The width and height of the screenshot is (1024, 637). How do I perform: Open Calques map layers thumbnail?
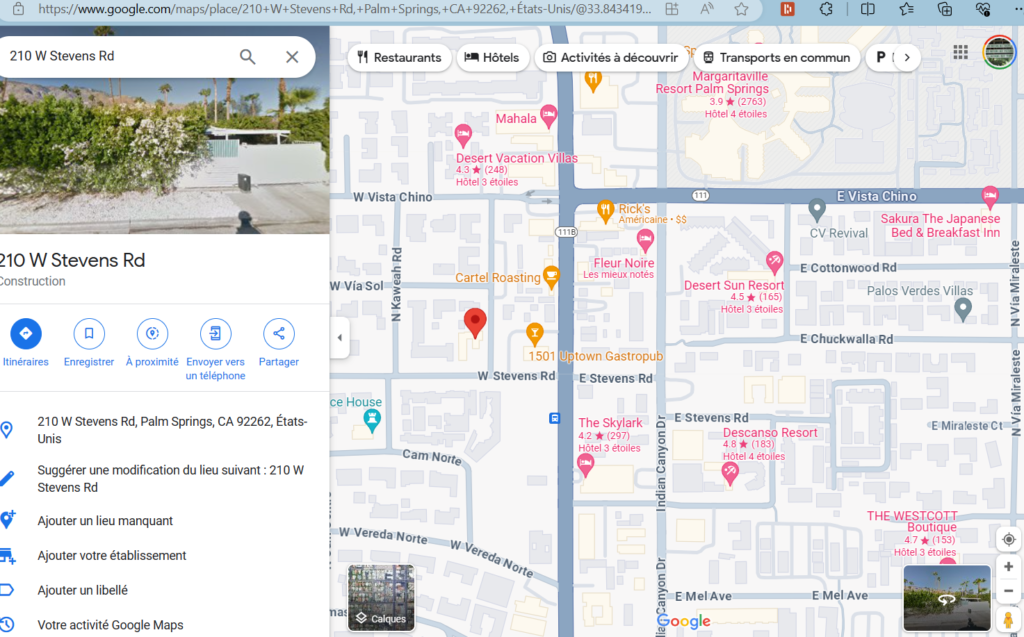point(381,598)
